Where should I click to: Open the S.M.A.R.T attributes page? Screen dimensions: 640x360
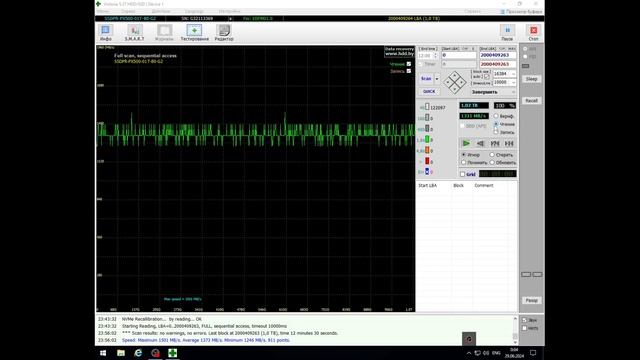pos(134,32)
